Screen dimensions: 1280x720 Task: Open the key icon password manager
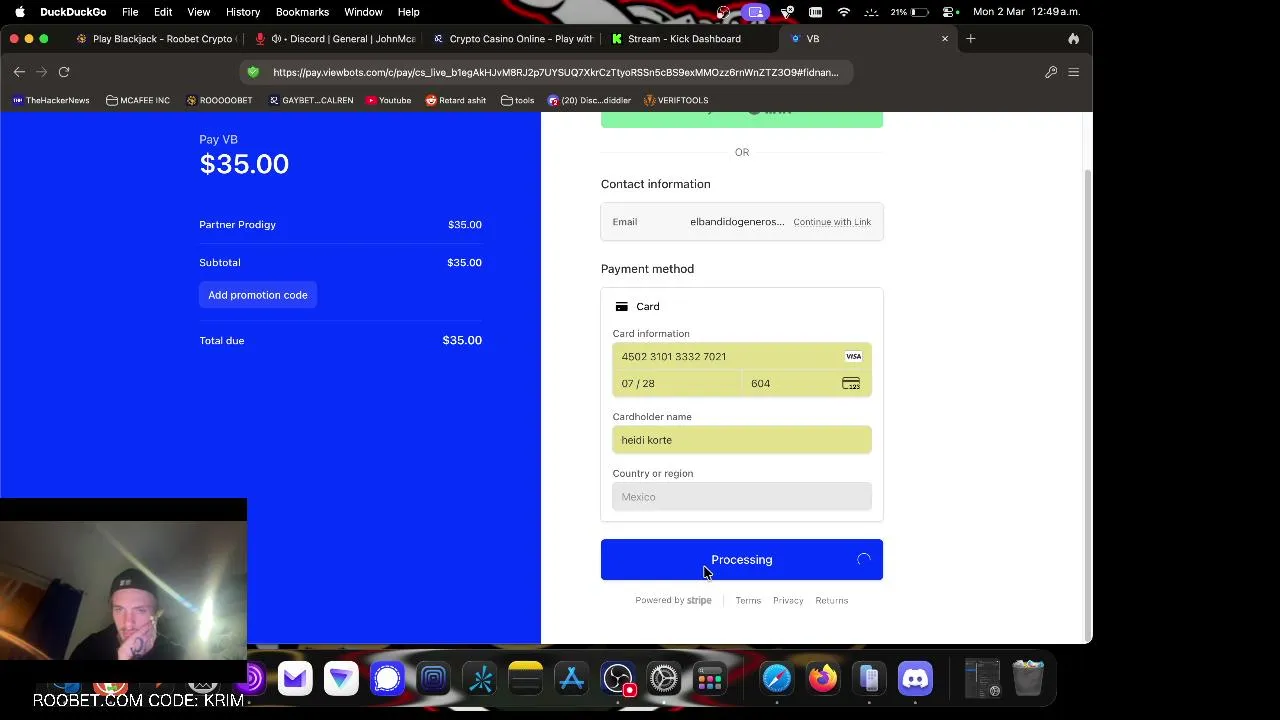tap(1051, 72)
